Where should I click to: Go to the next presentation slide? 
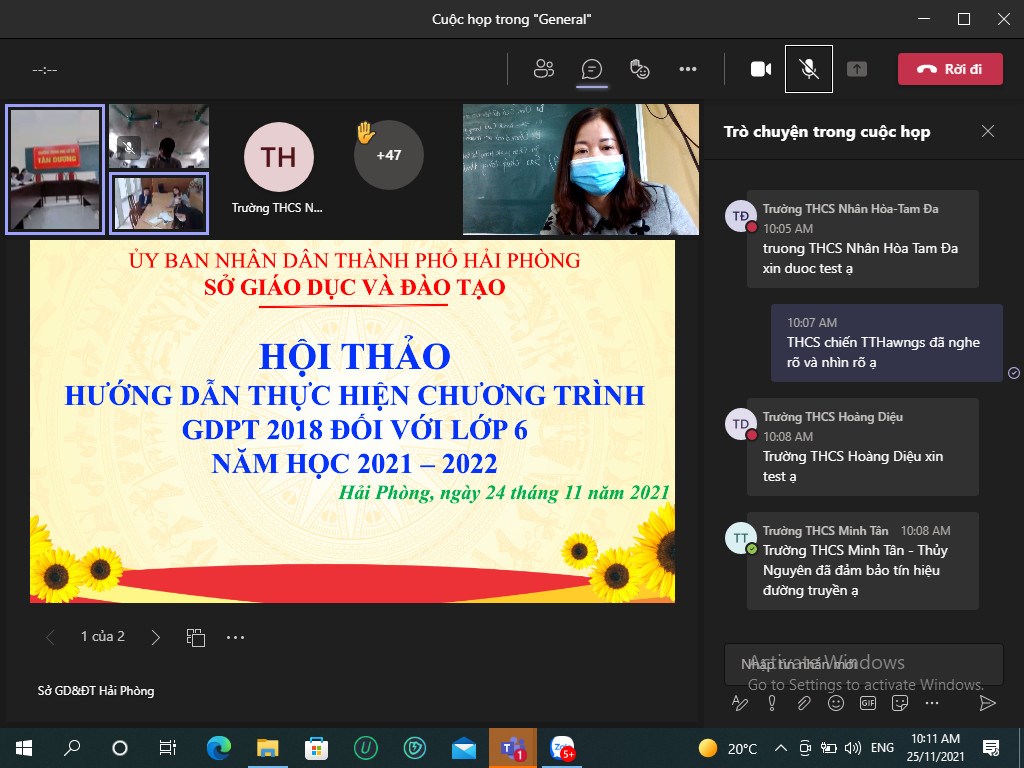click(x=155, y=637)
